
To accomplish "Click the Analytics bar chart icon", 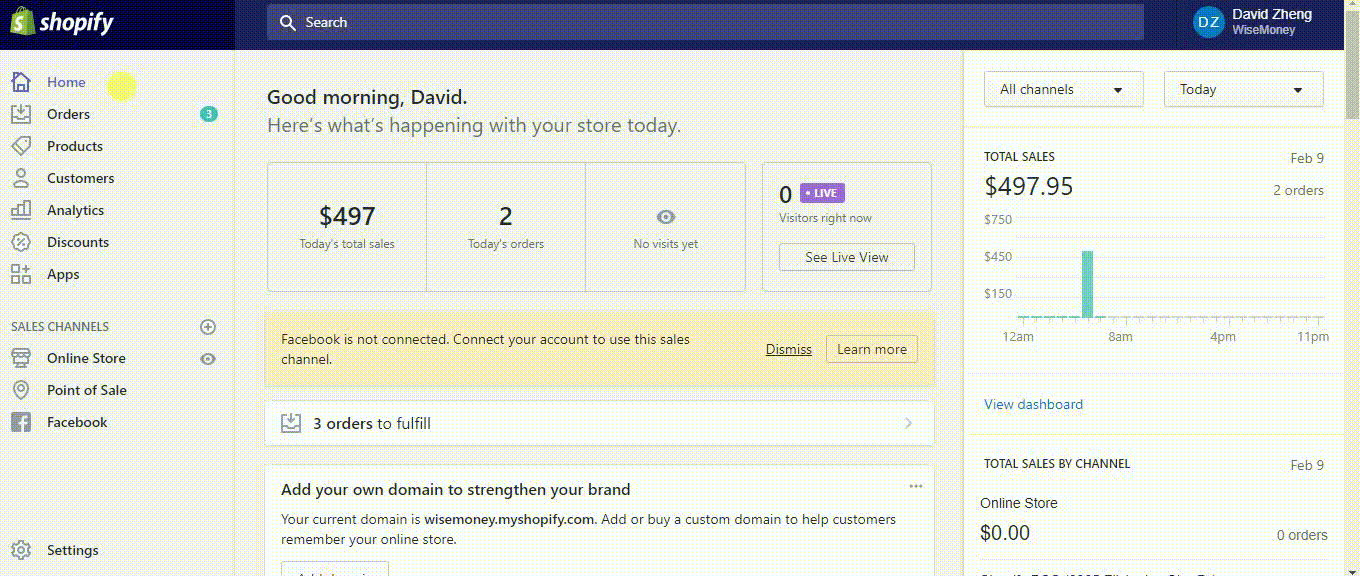I will [x=20, y=210].
